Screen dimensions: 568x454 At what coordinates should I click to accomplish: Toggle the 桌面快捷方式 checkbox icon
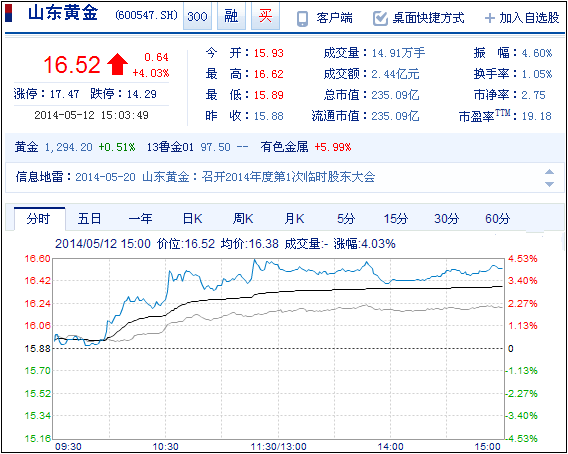click(x=380, y=18)
